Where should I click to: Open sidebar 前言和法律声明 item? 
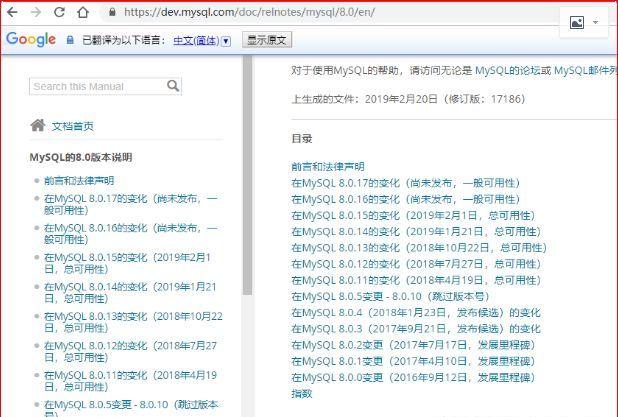(79, 181)
